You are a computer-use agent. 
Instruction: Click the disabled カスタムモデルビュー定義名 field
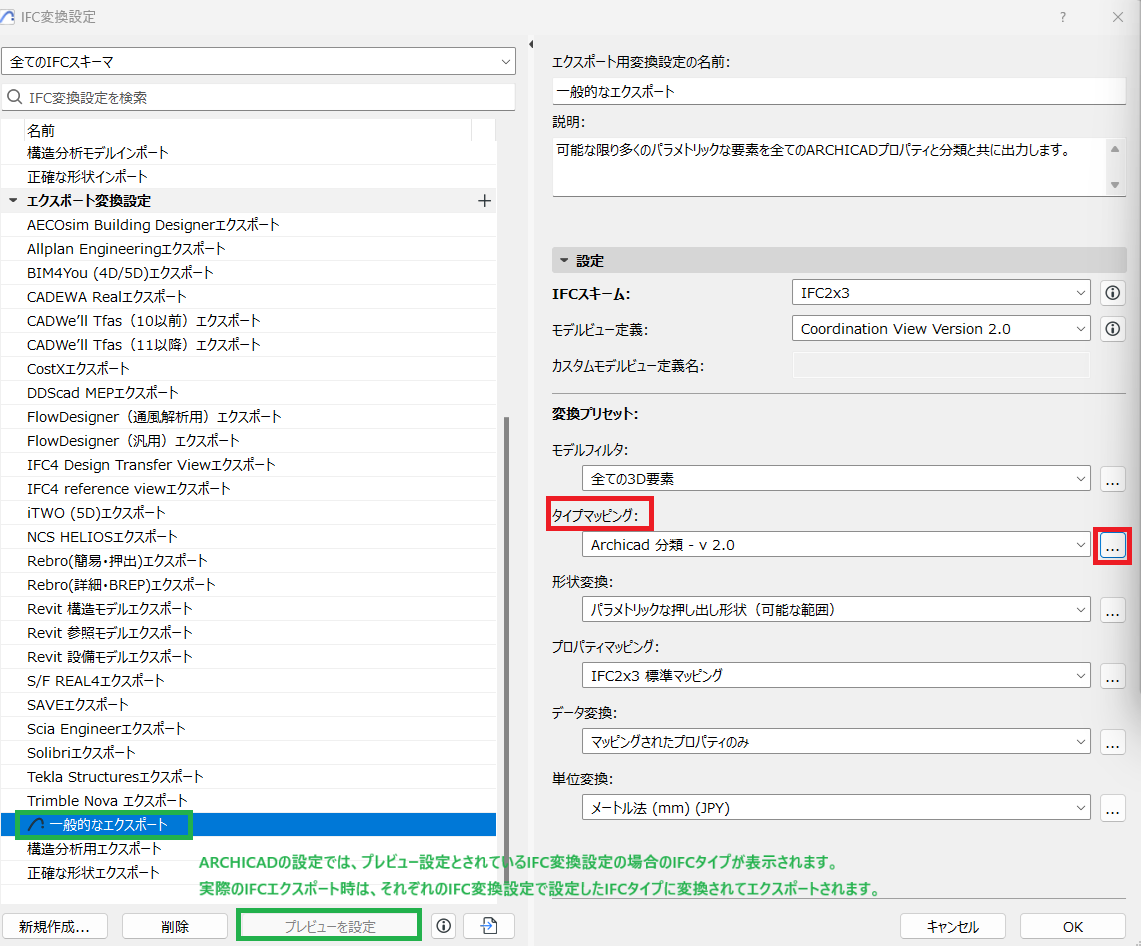[x=941, y=365]
